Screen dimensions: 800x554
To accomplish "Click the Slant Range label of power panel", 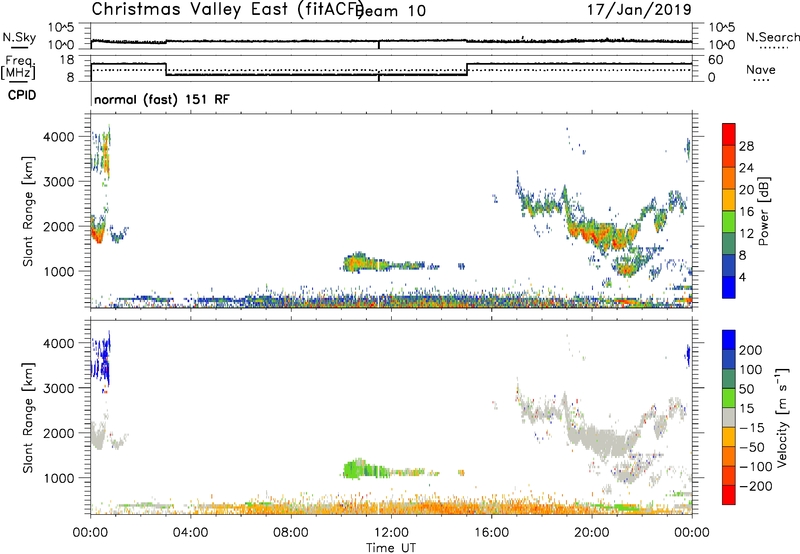I will click(28, 211).
